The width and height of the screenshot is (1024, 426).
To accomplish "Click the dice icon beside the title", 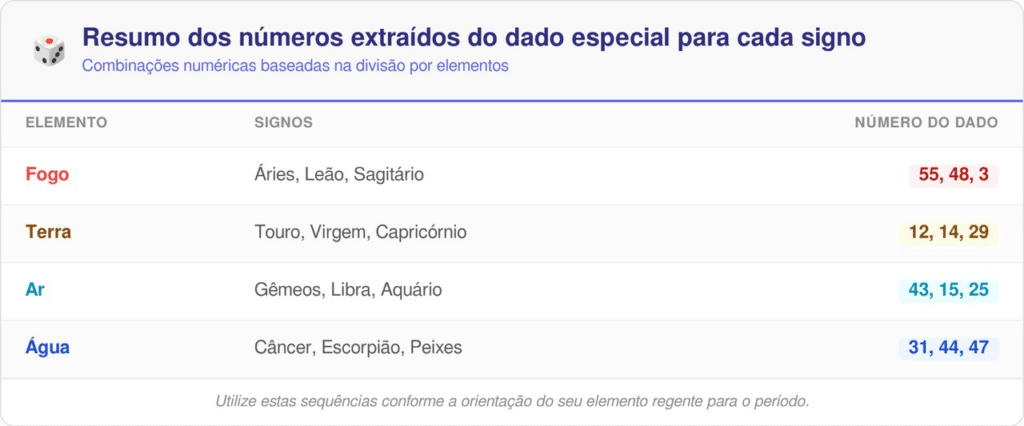I will click(x=49, y=49).
